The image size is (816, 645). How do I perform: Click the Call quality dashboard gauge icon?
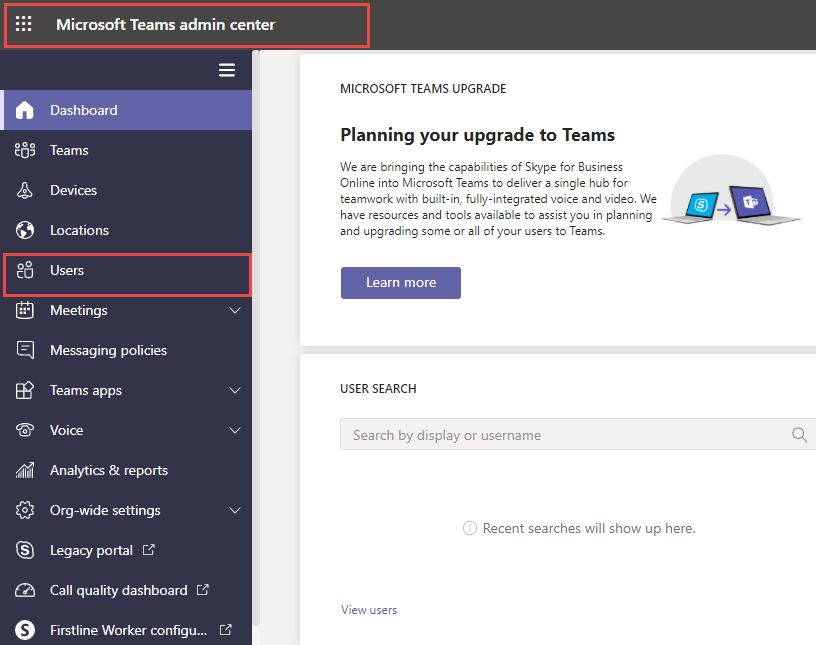pyautogui.click(x=24, y=590)
